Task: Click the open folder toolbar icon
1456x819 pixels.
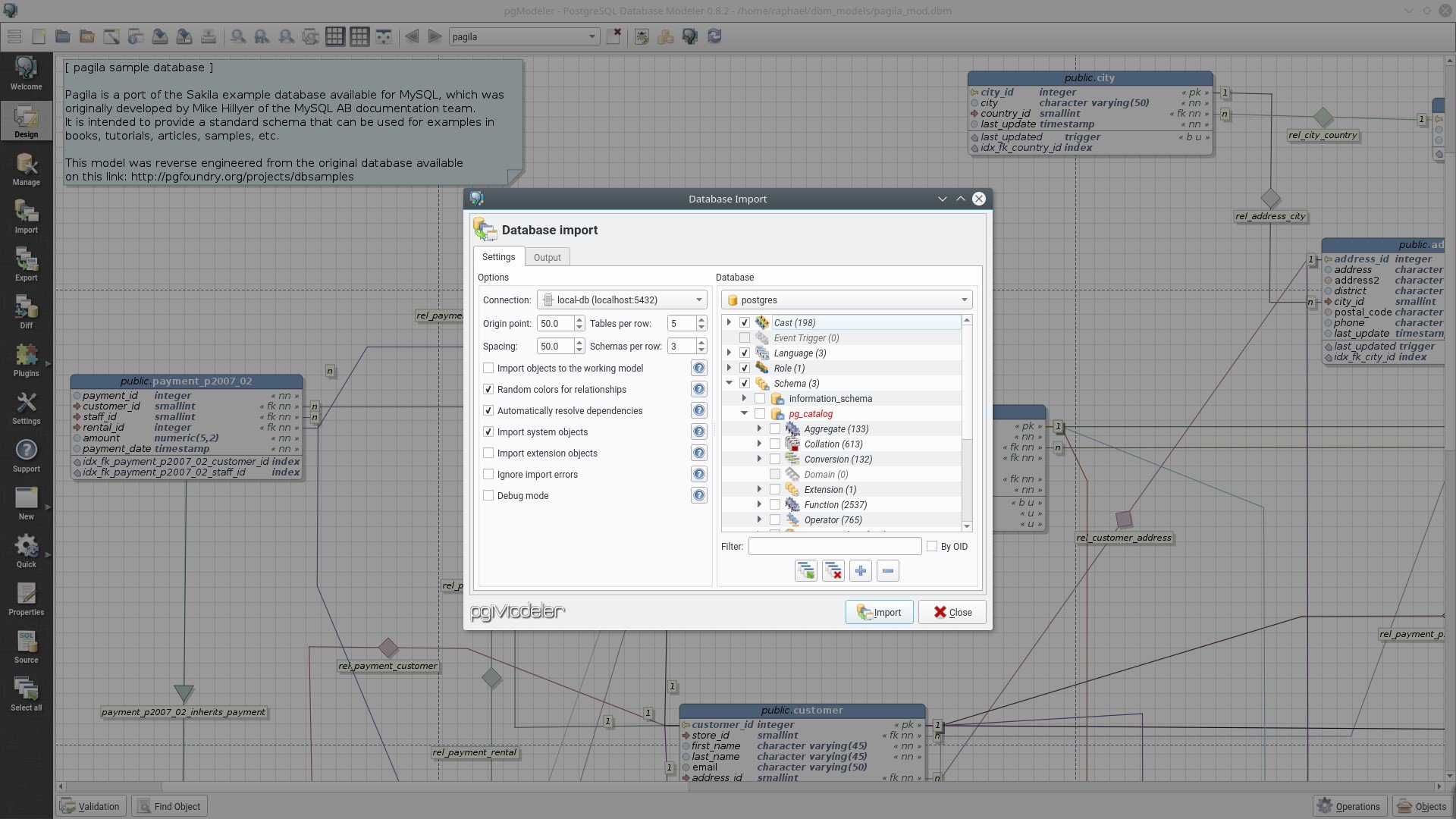Action: 63,36
